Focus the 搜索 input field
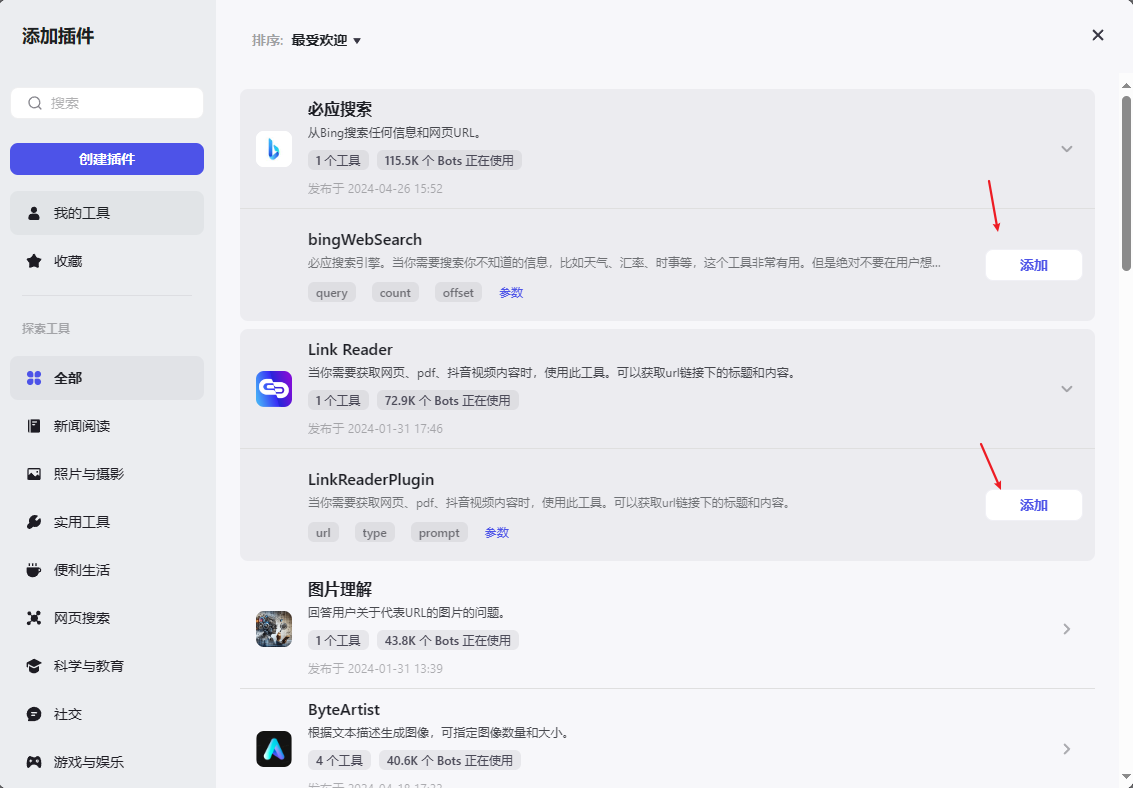Screen dimensions: 1133x788 pos(107,103)
